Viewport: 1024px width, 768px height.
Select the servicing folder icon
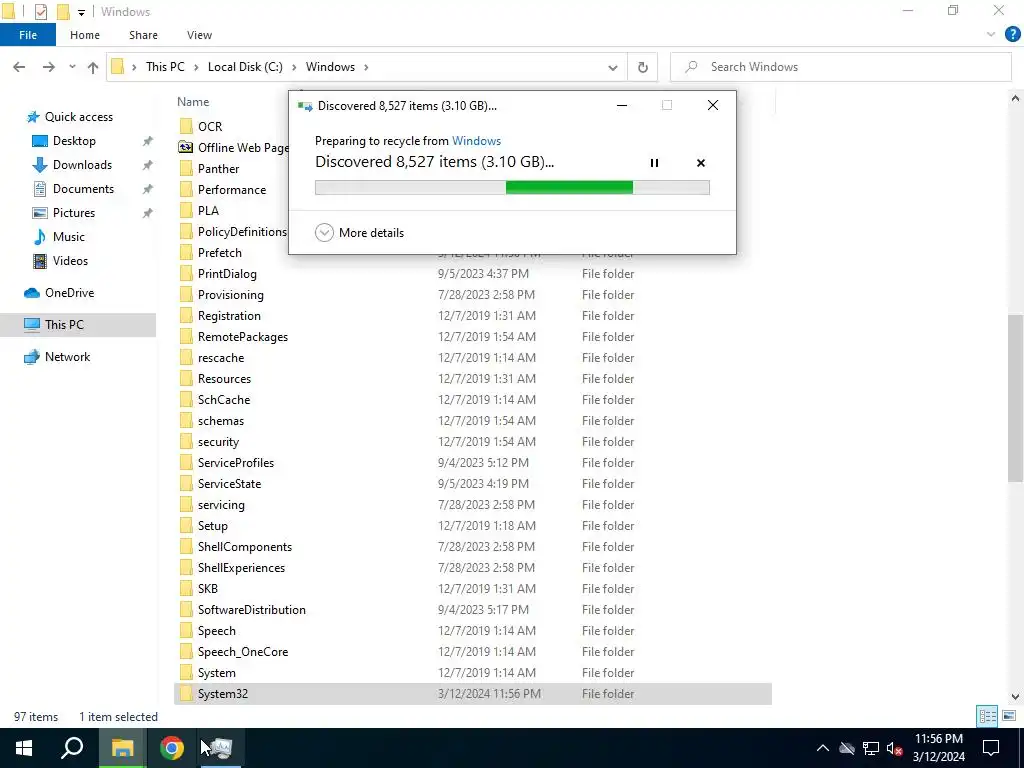click(x=186, y=505)
